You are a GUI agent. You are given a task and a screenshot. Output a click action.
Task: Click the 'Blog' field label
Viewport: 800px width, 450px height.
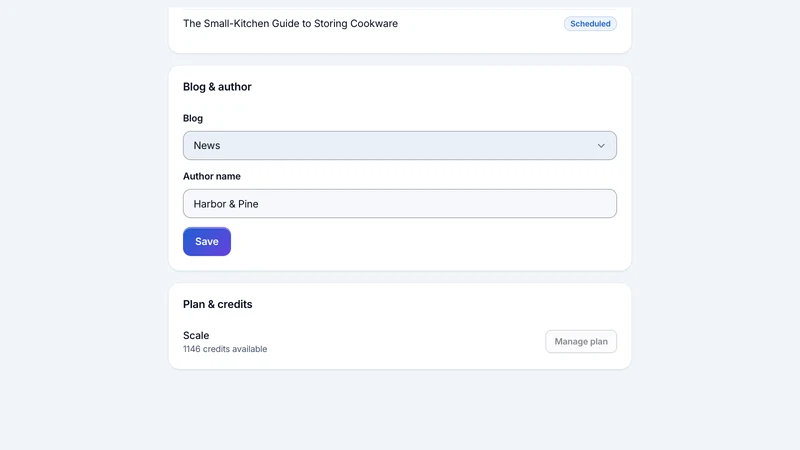click(193, 118)
